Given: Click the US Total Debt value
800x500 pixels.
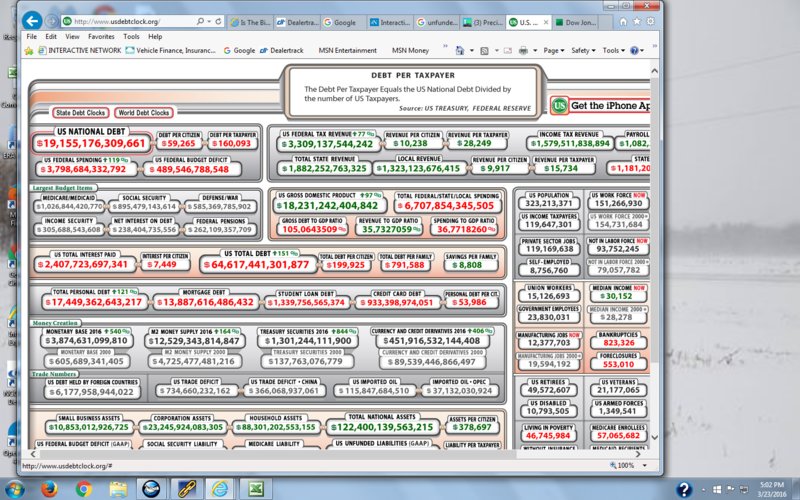Looking at the screenshot, I should click(257, 265).
